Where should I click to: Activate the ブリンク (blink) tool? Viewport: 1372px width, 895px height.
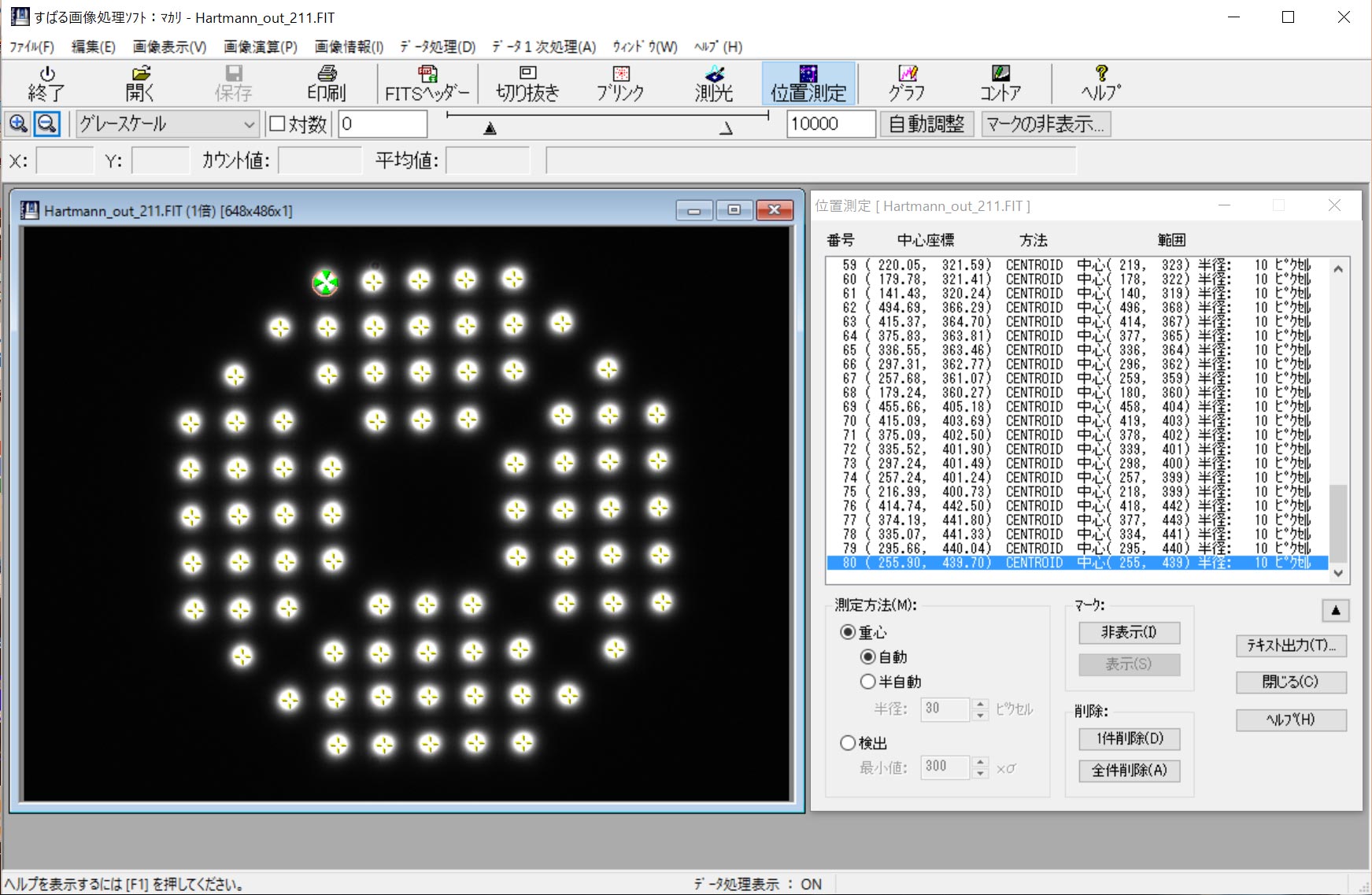(x=620, y=83)
